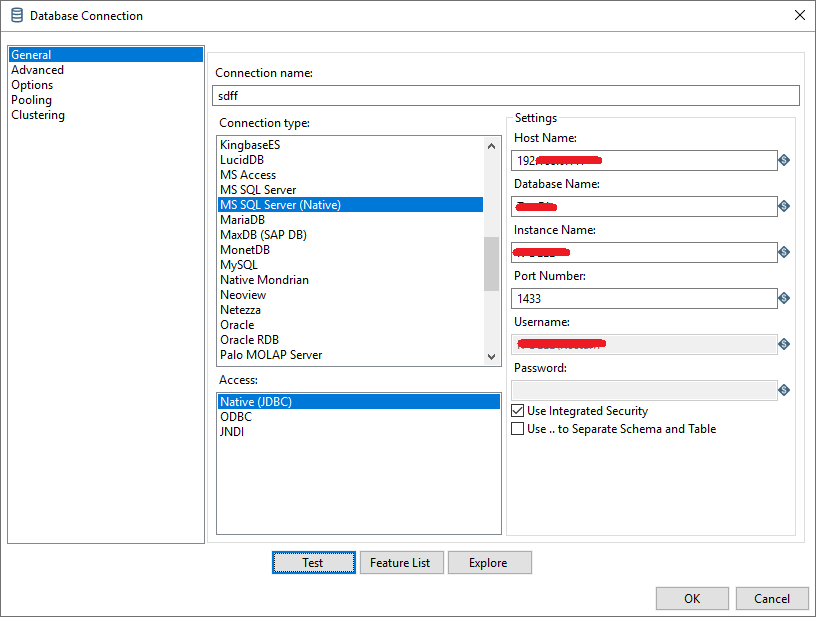
Task: Click the database icon in title bar
Action: (17, 15)
